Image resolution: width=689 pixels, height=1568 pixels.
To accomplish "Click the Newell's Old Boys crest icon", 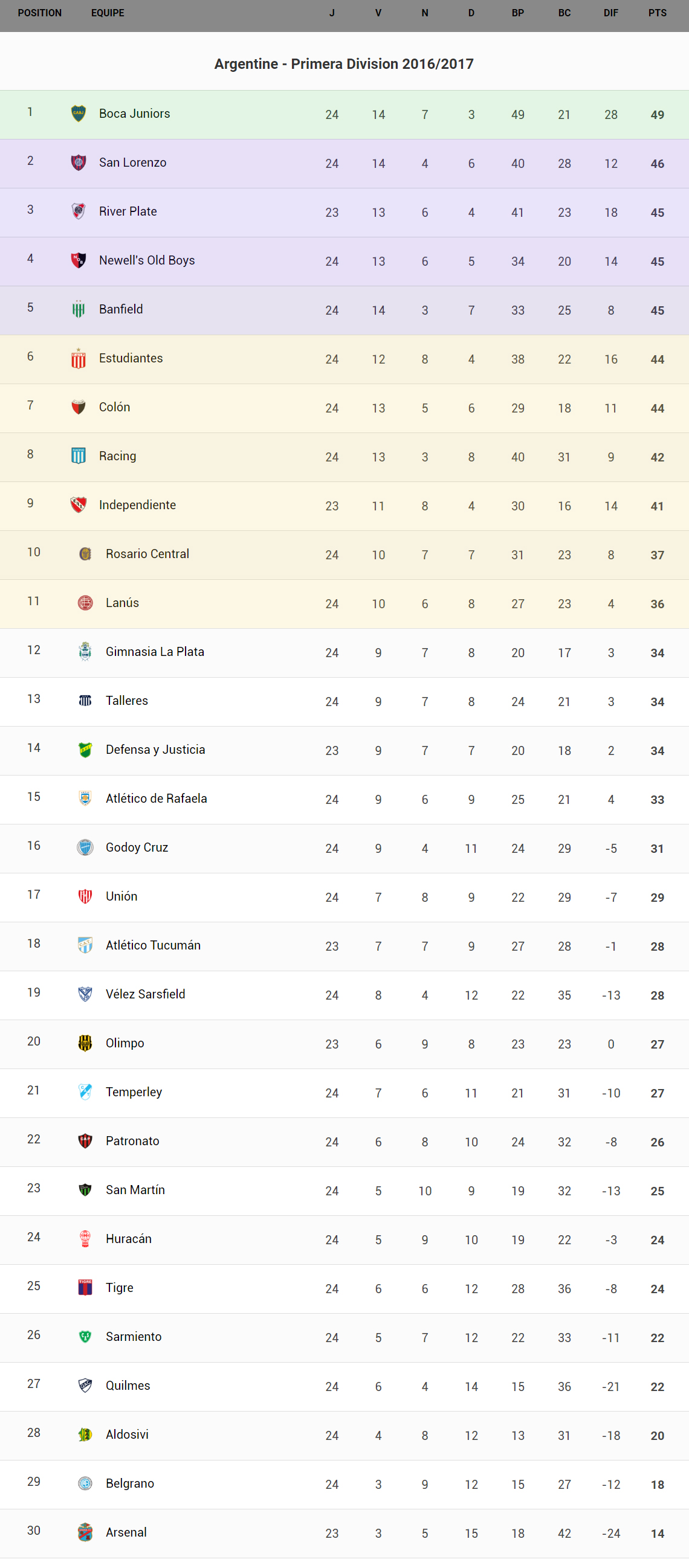I will point(79,260).
